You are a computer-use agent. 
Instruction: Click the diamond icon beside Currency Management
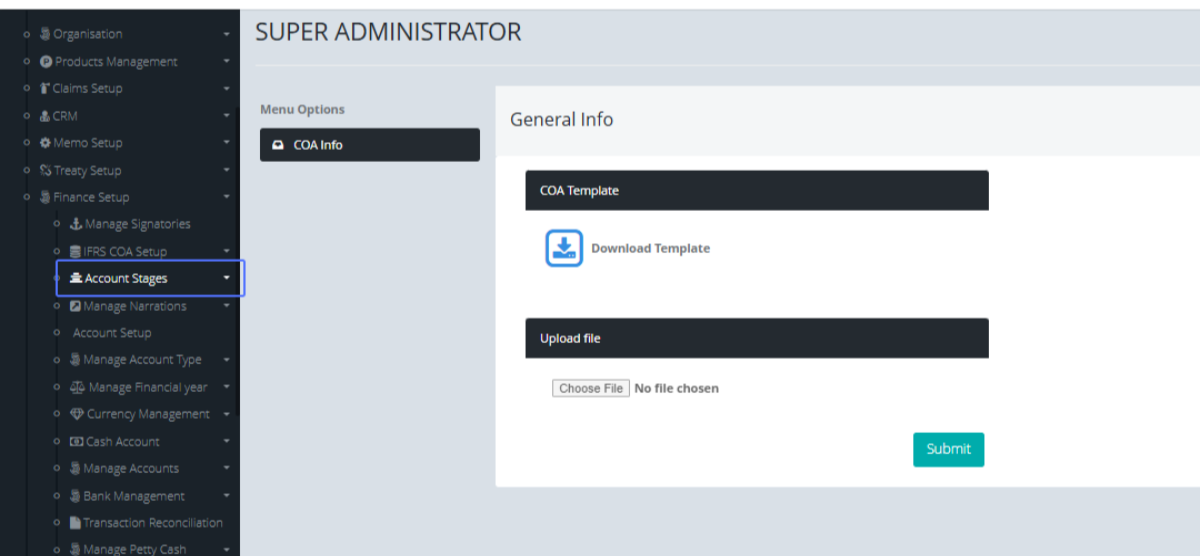76,414
